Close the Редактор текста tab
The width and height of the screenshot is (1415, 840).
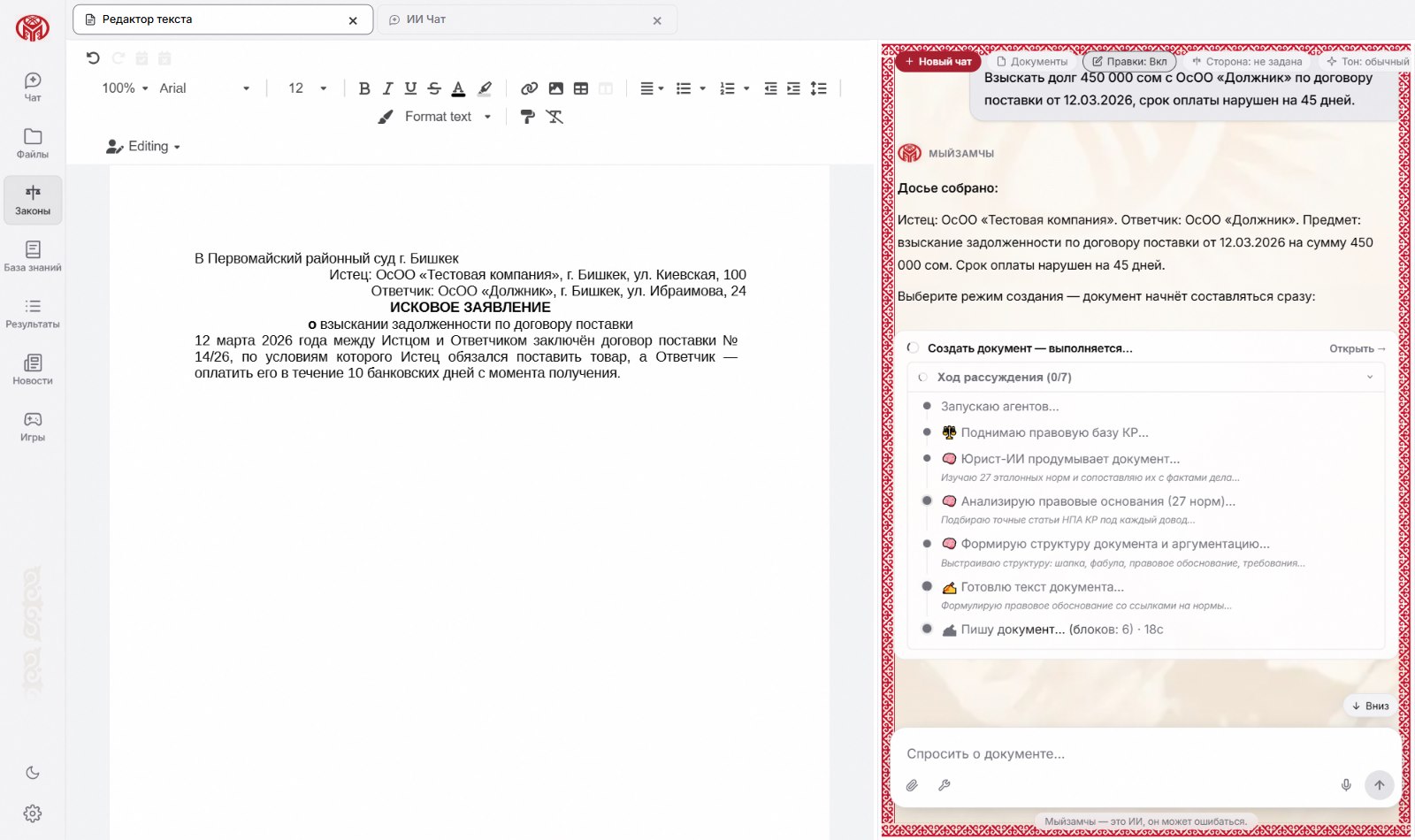coord(353,20)
